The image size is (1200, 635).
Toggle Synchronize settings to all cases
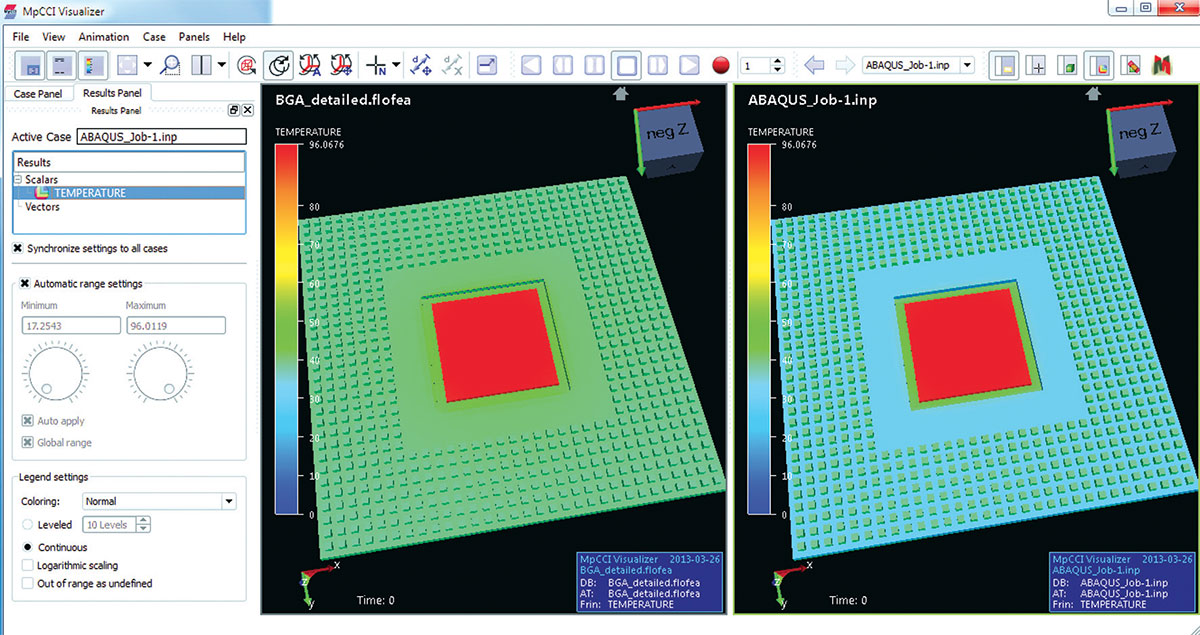point(18,248)
